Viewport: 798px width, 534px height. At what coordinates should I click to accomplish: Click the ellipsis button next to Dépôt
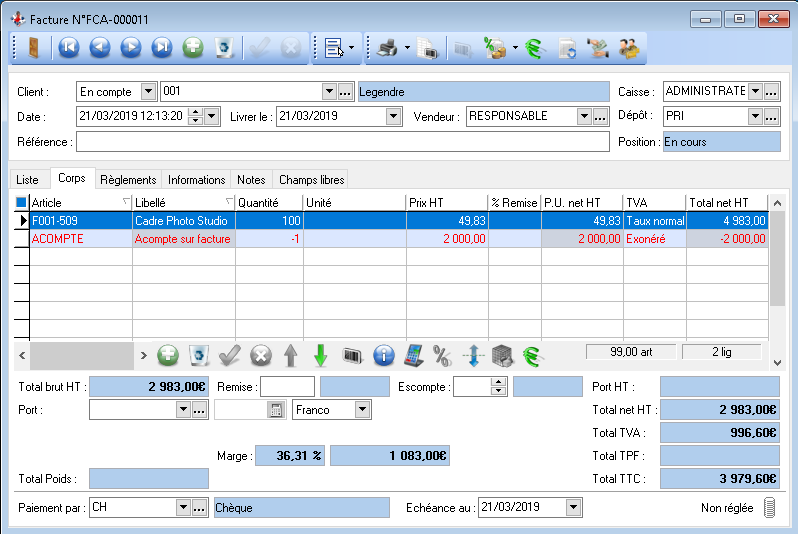coord(772,116)
